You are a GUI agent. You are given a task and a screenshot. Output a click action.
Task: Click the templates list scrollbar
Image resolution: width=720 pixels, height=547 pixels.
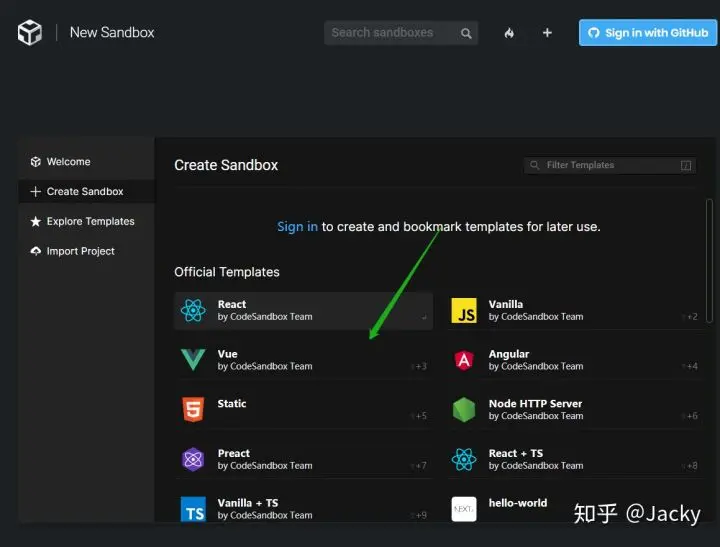click(x=710, y=260)
